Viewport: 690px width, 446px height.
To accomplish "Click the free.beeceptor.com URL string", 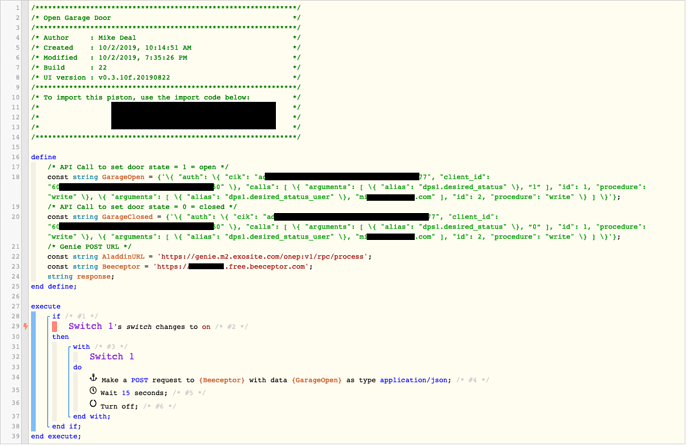I will 233,267.
